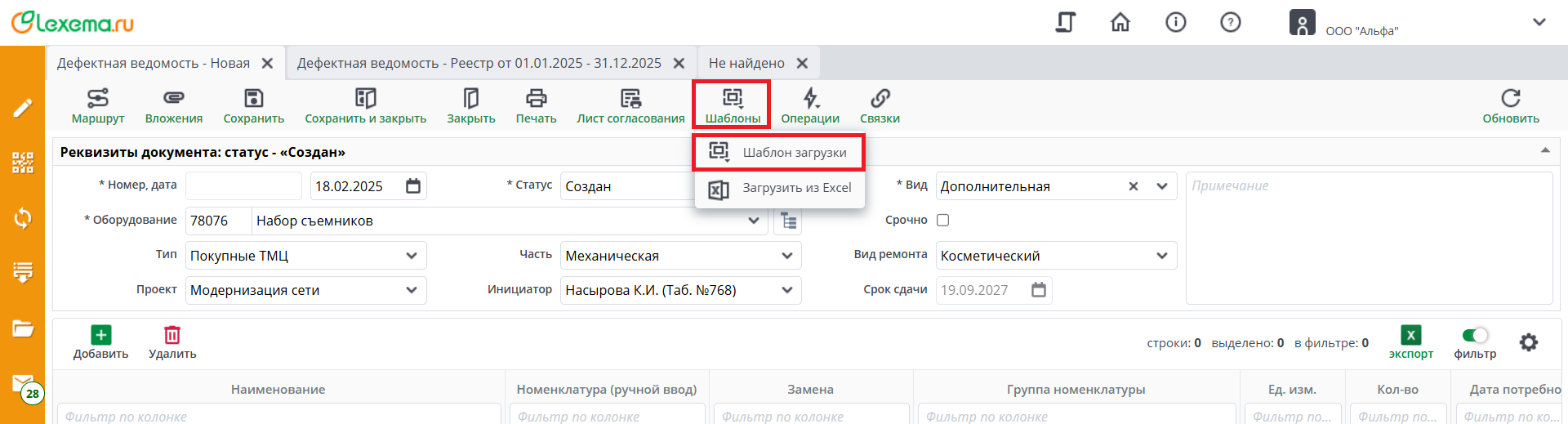The width and height of the screenshot is (1568, 424).
Task: Click the Примечание text field
Action: click(x=1368, y=237)
